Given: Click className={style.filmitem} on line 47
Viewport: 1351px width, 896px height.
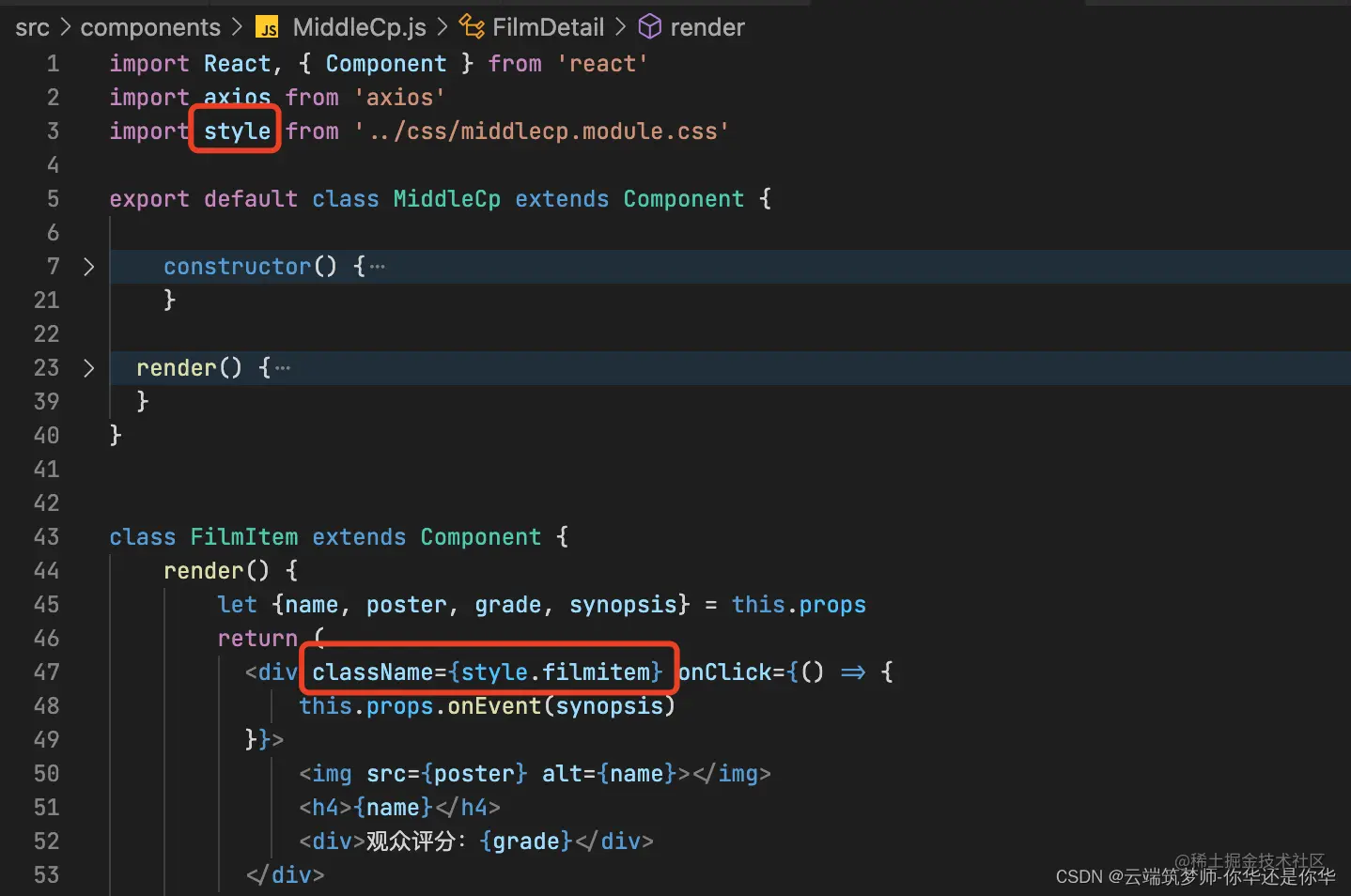Looking at the screenshot, I should [488, 672].
